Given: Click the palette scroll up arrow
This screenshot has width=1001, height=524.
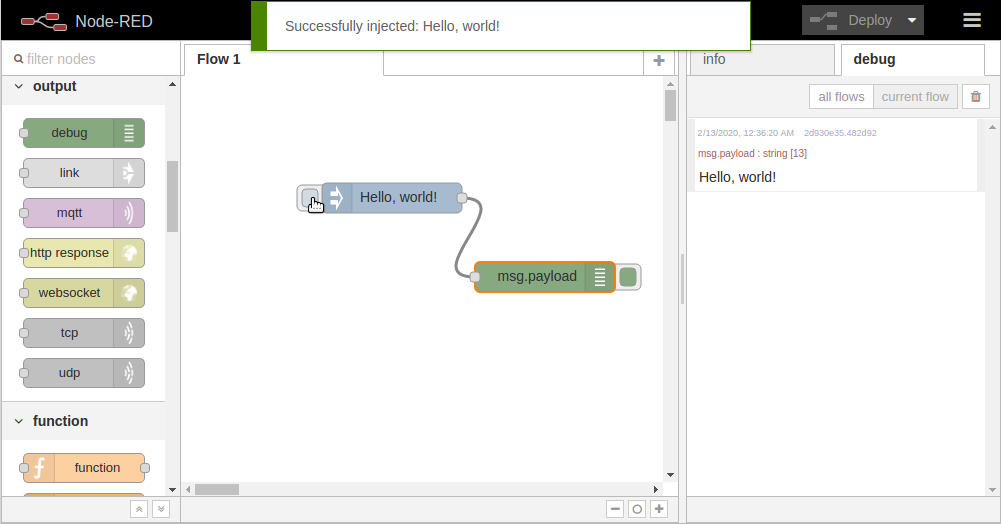Looking at the screenshot, I should (172, 84).
